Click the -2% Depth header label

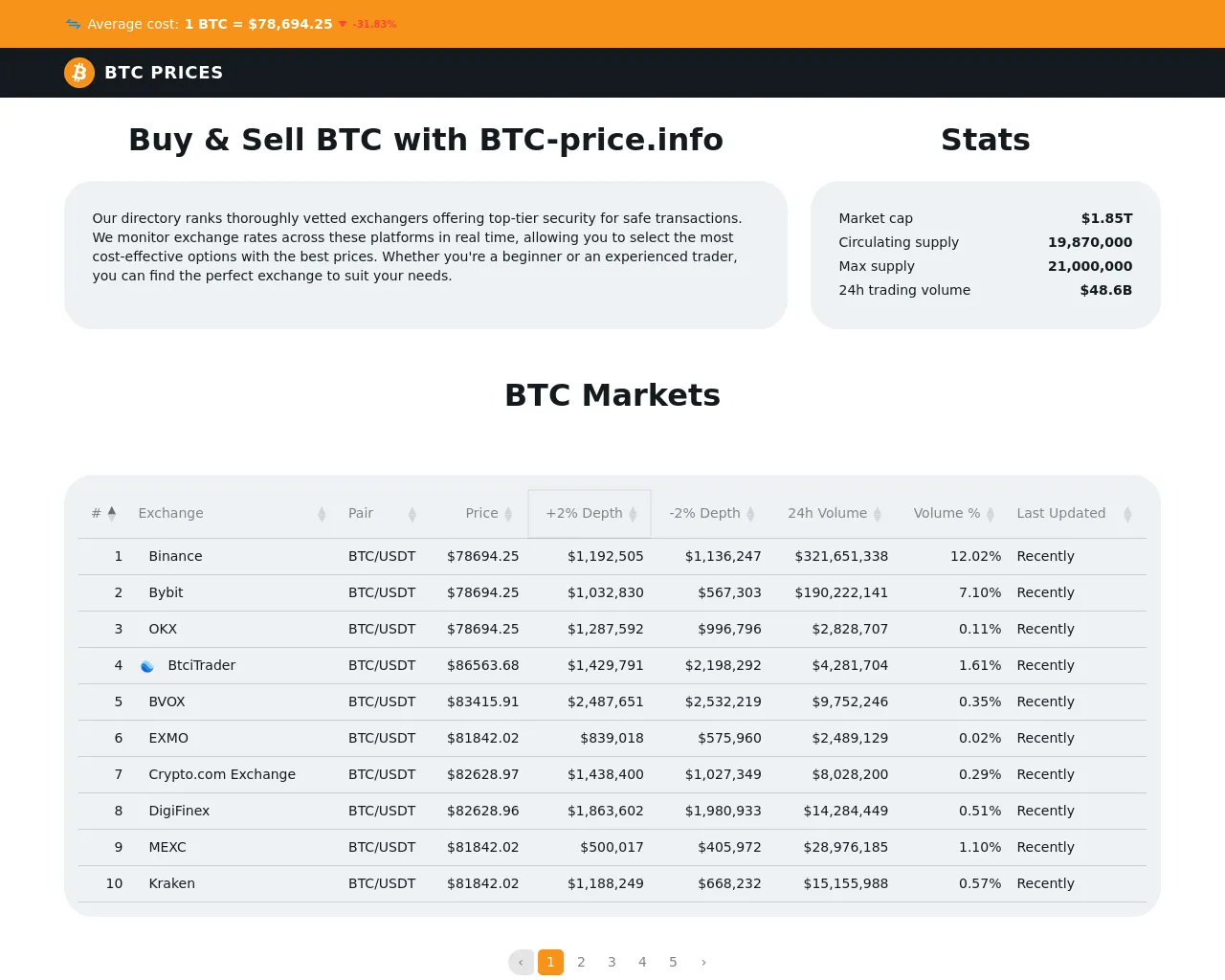pyautogui.click(x=704, y=513)
